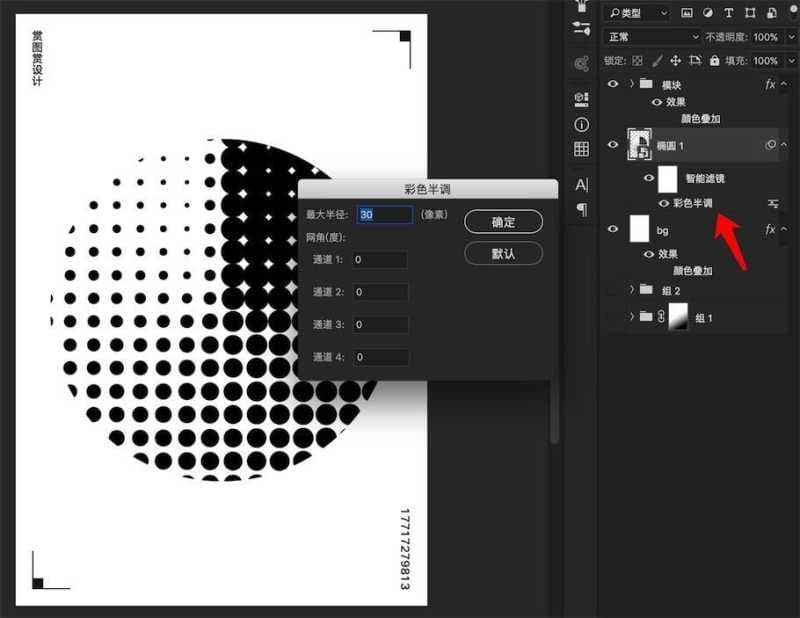Image resolution: width=800 pixels, height=618 pixels.
Task: Hide the bg layer
Action: click(613, 230)
